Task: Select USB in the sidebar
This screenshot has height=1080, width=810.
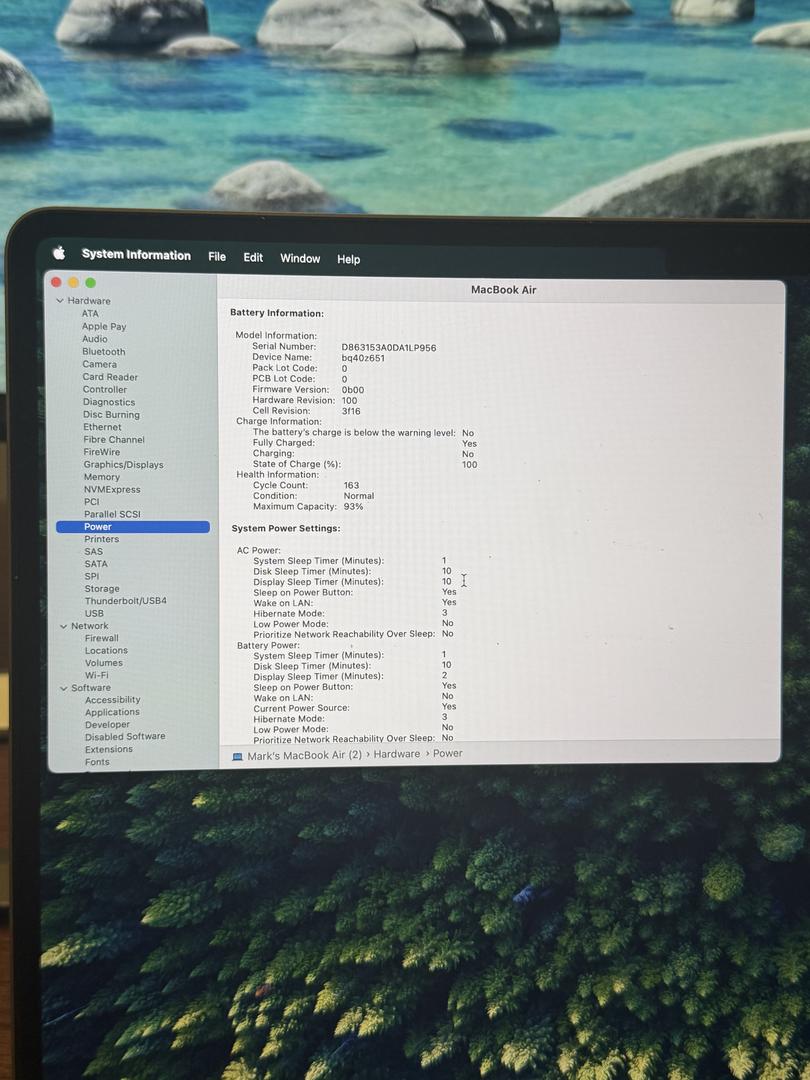Action: (94, 614)
